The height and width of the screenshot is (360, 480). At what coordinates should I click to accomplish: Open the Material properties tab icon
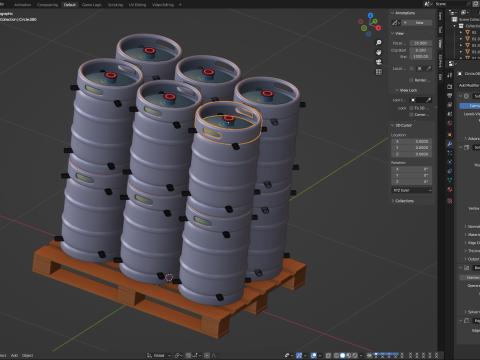tap(450, 189)
